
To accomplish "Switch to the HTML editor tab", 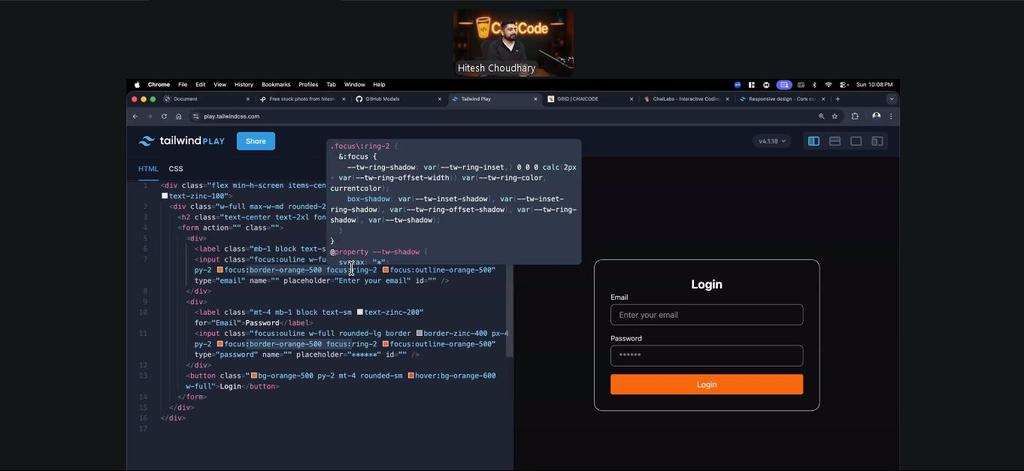I will (x=148, y=169).
